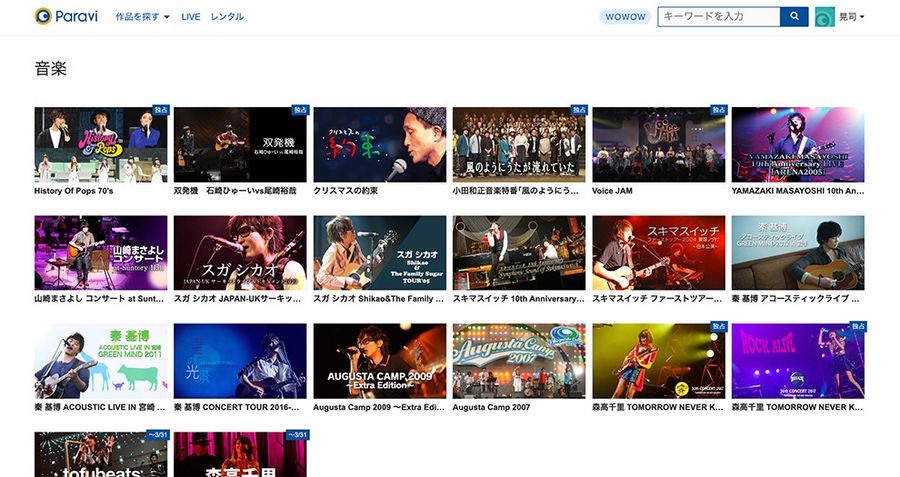Viewport: 900px width, 477px height.
Task: Click the 音楽 page heading
Action: click(51, 69)
